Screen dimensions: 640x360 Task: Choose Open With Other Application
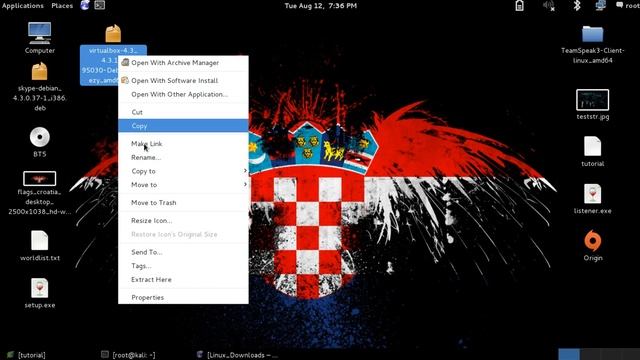[183, 94]
